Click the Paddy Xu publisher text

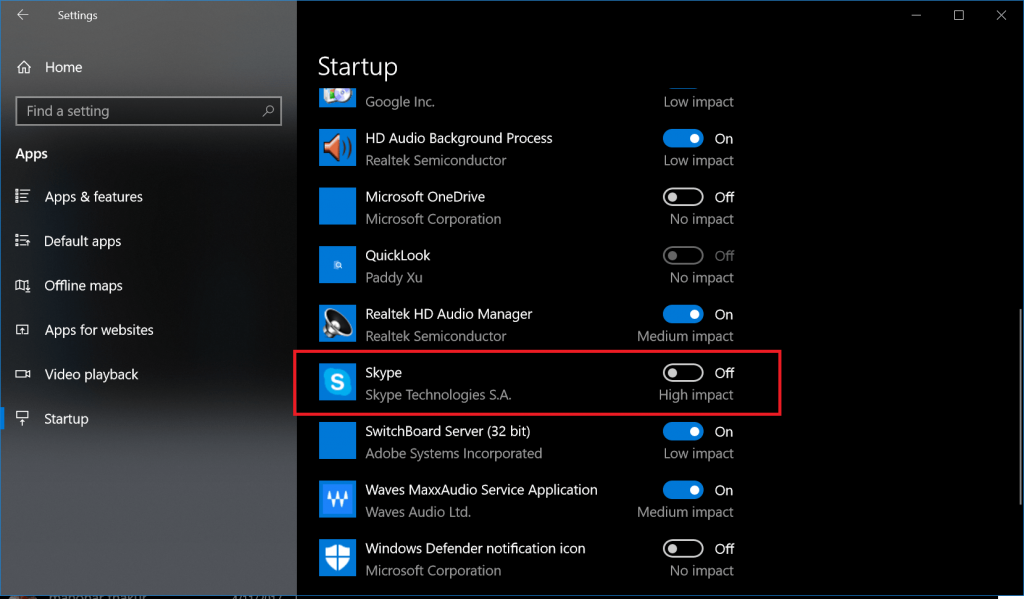point(394,278)
